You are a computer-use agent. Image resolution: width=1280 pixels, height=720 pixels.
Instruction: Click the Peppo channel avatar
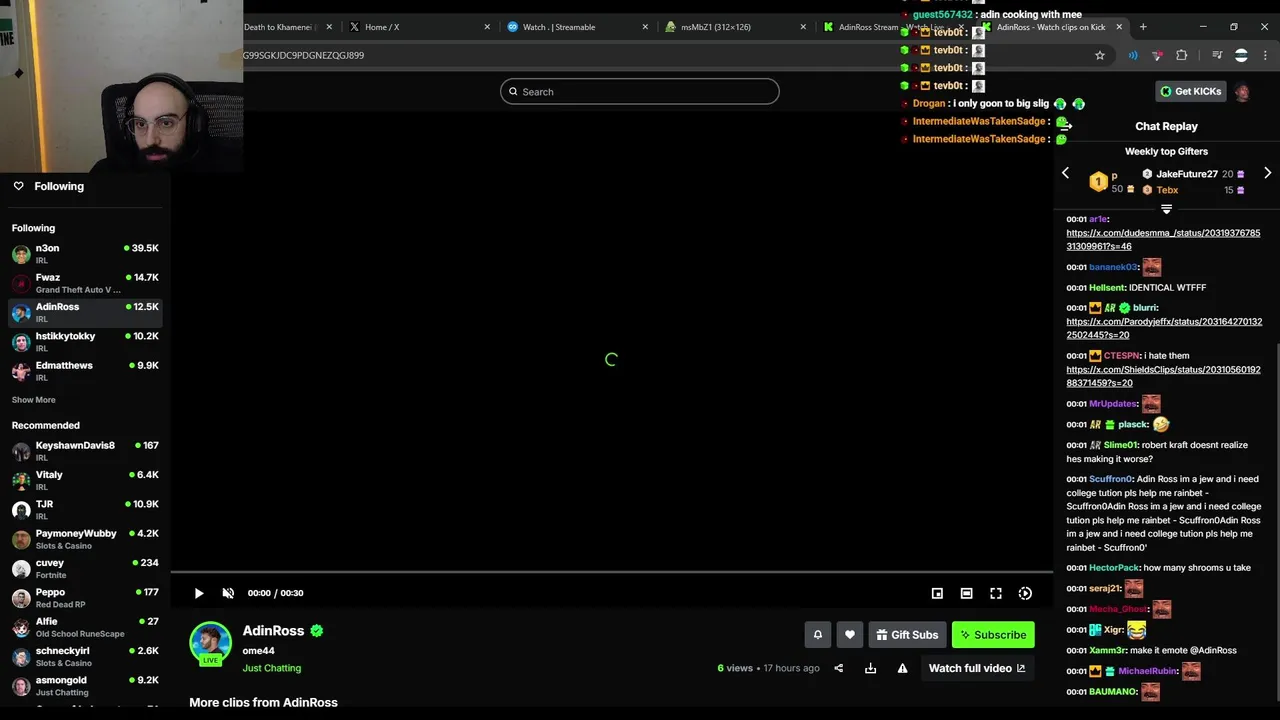point(21,598)
